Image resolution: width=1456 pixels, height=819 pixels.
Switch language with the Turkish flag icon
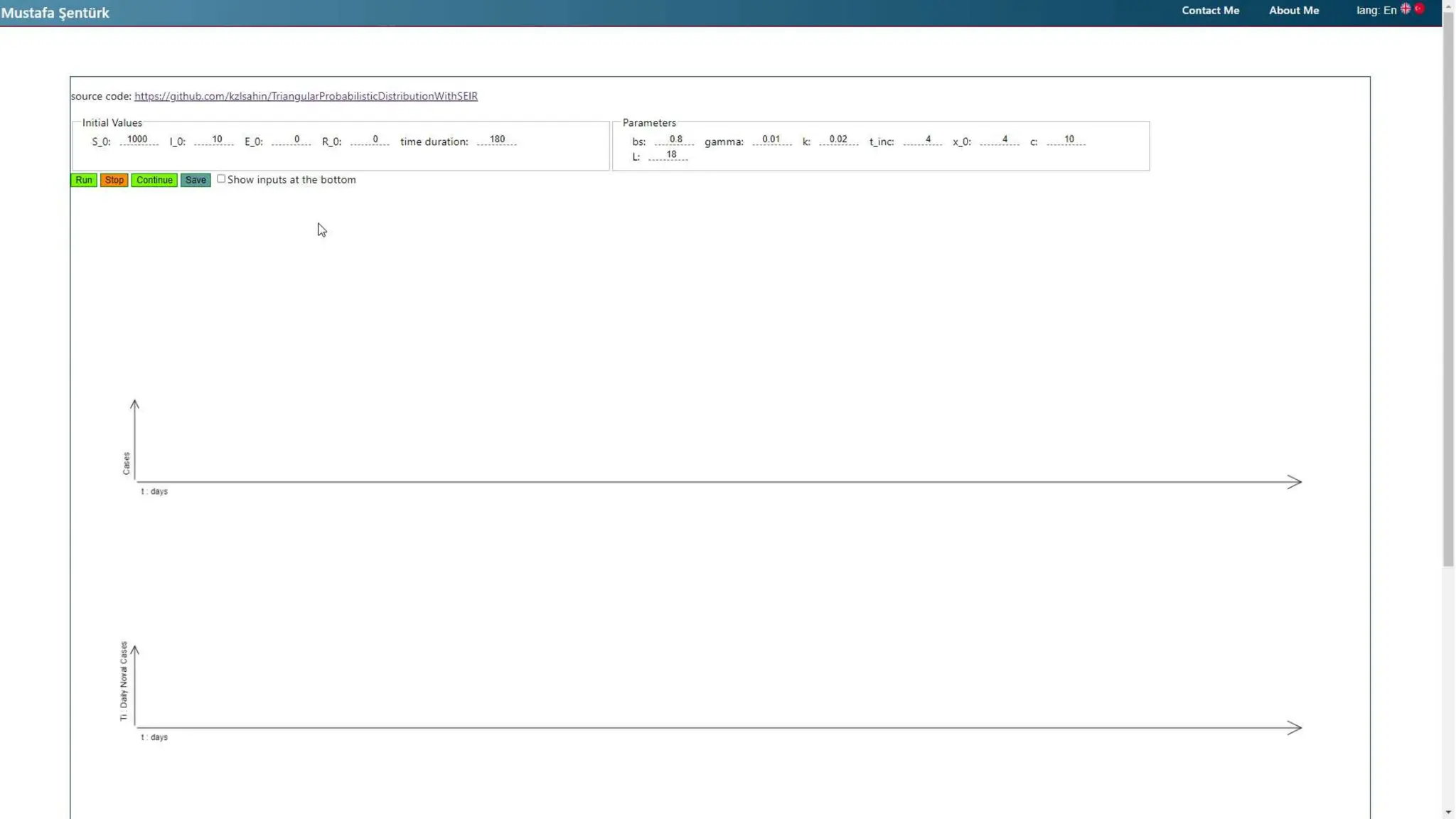[1419, 9]
